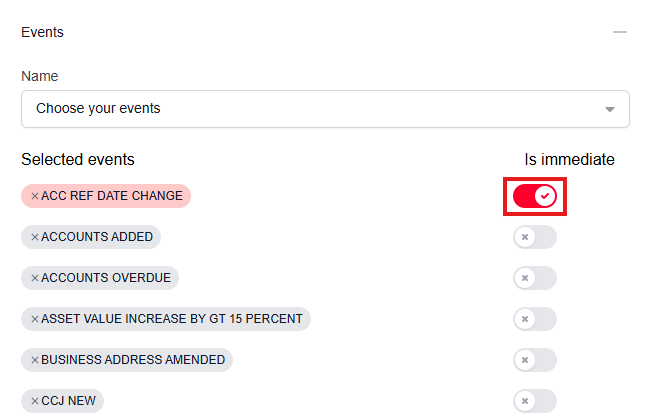This screenshot has width=650, height=420.
Task: Enable immediate toggle for ACCOUNTS OVERDUE
Action: point(534,278)
